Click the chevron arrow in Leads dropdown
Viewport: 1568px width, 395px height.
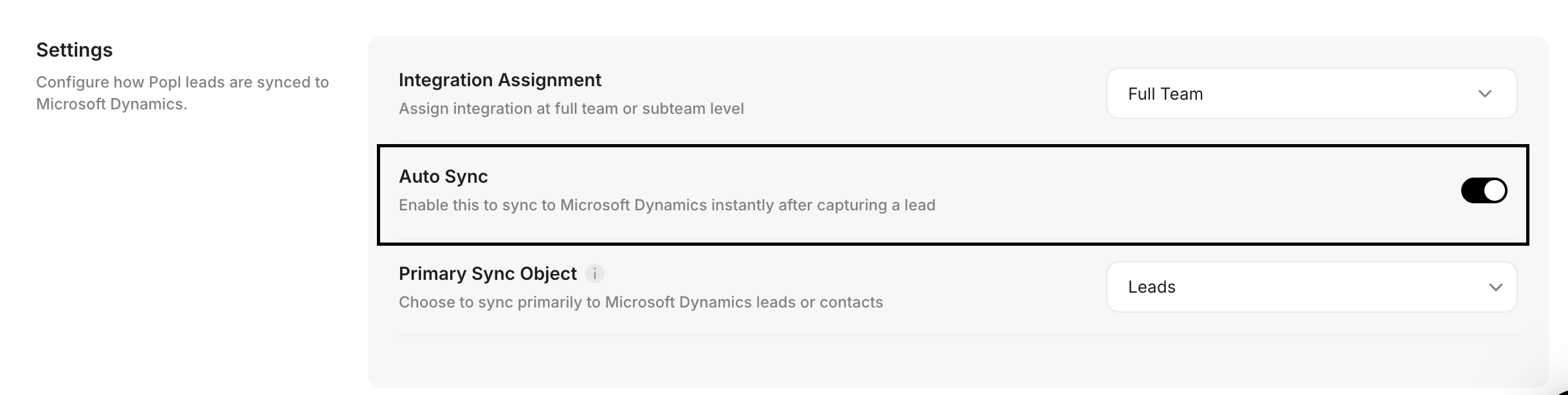(1495, 288)
